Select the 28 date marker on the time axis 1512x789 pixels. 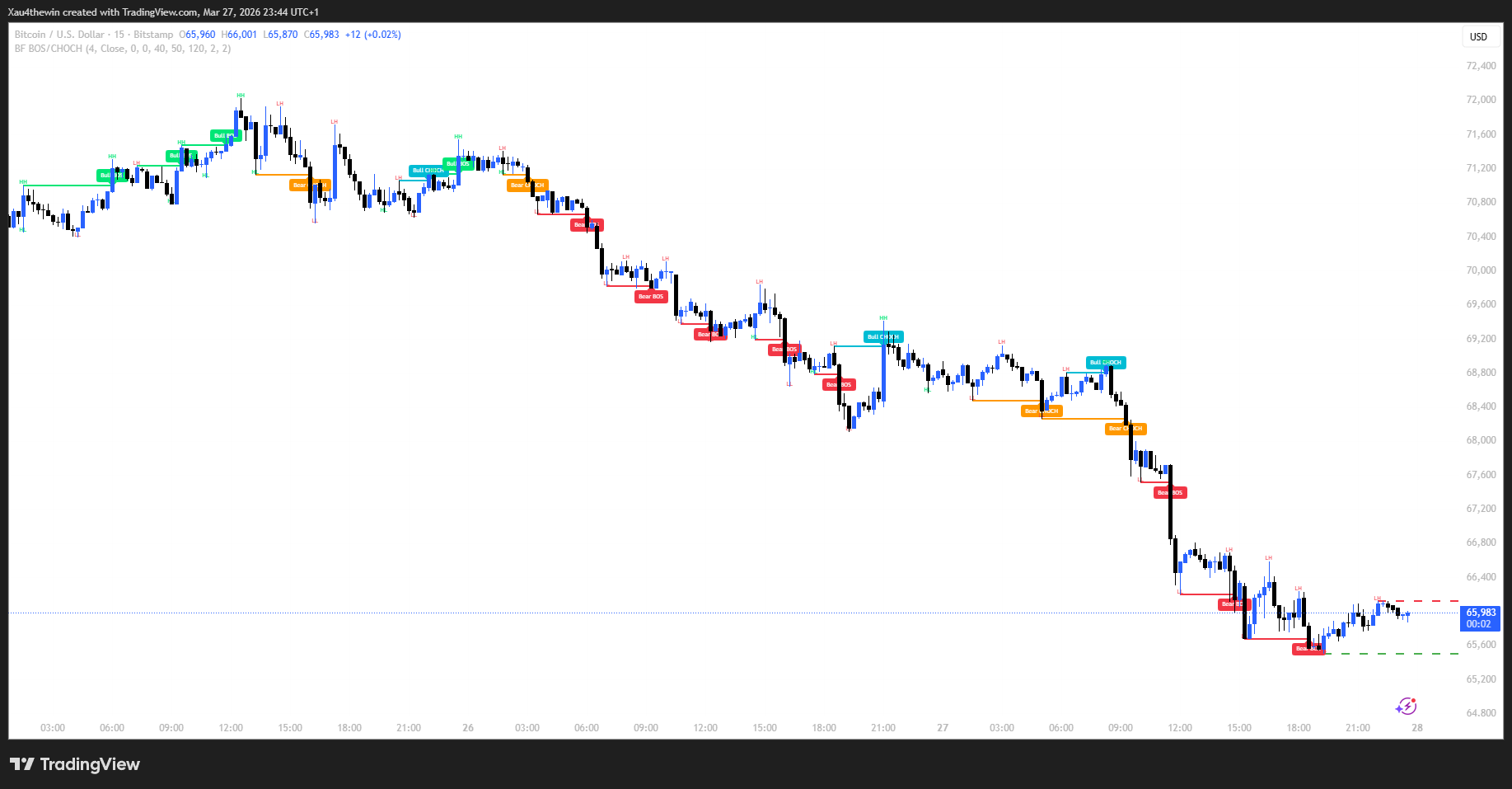pos(1416,727)
